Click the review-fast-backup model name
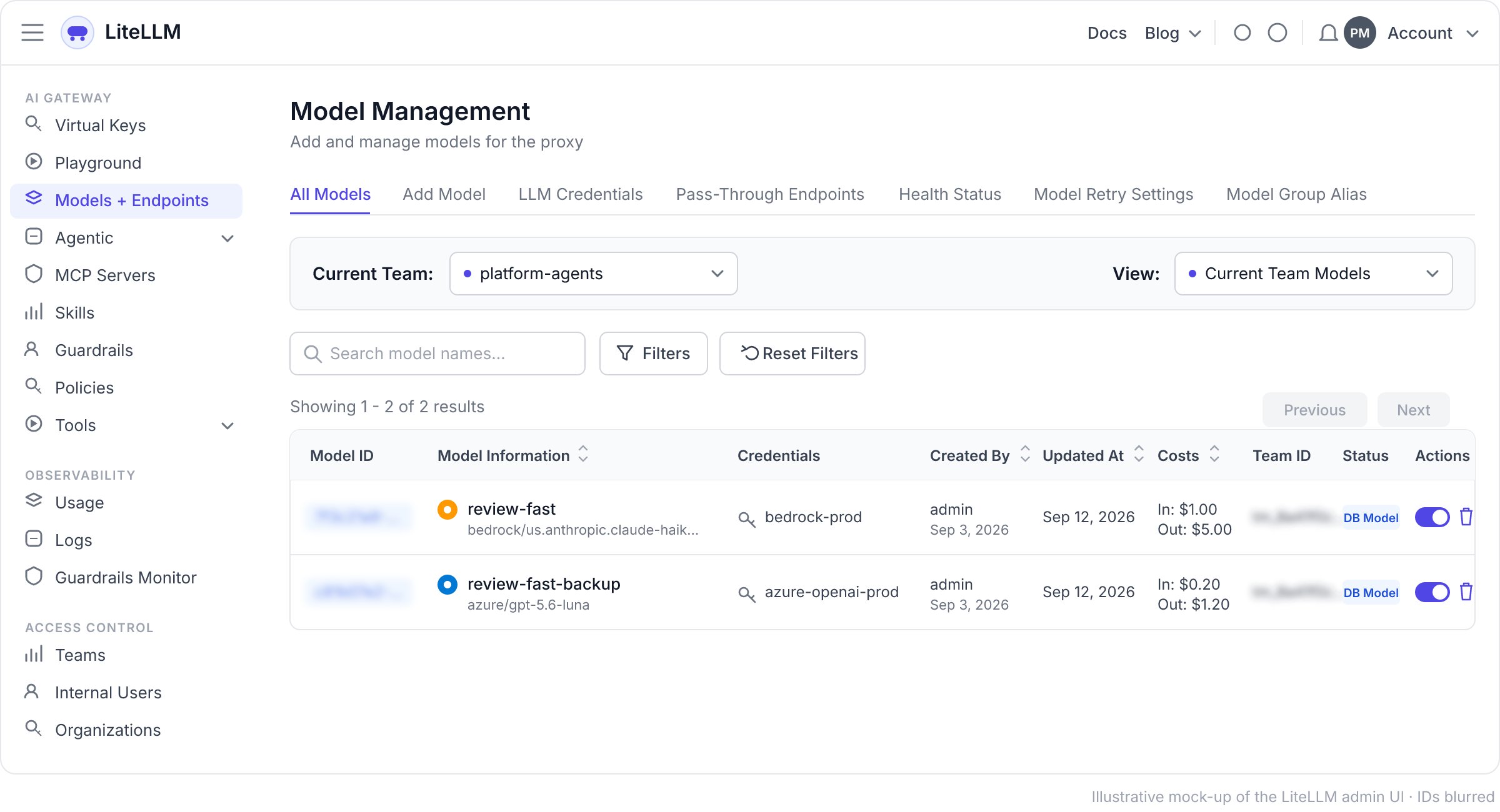The width and height of the screenshot is (1500, 812). [544, 584]
